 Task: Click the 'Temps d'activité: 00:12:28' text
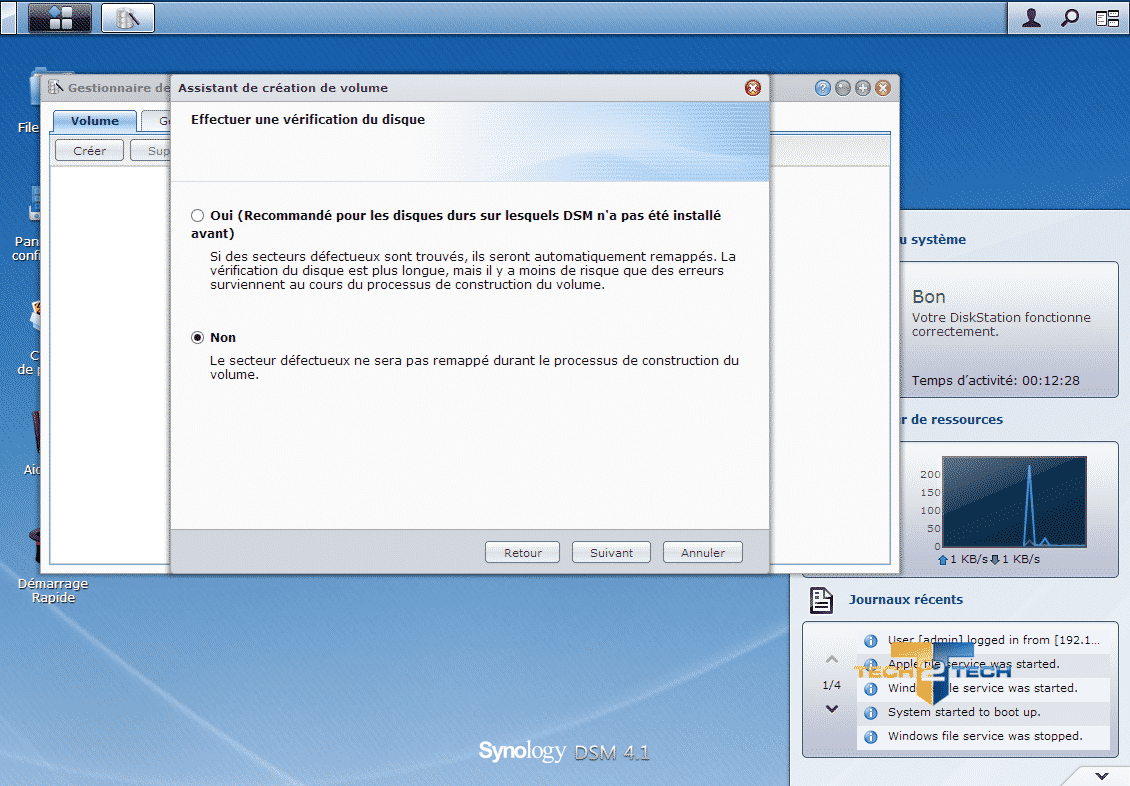pos(995,380)
